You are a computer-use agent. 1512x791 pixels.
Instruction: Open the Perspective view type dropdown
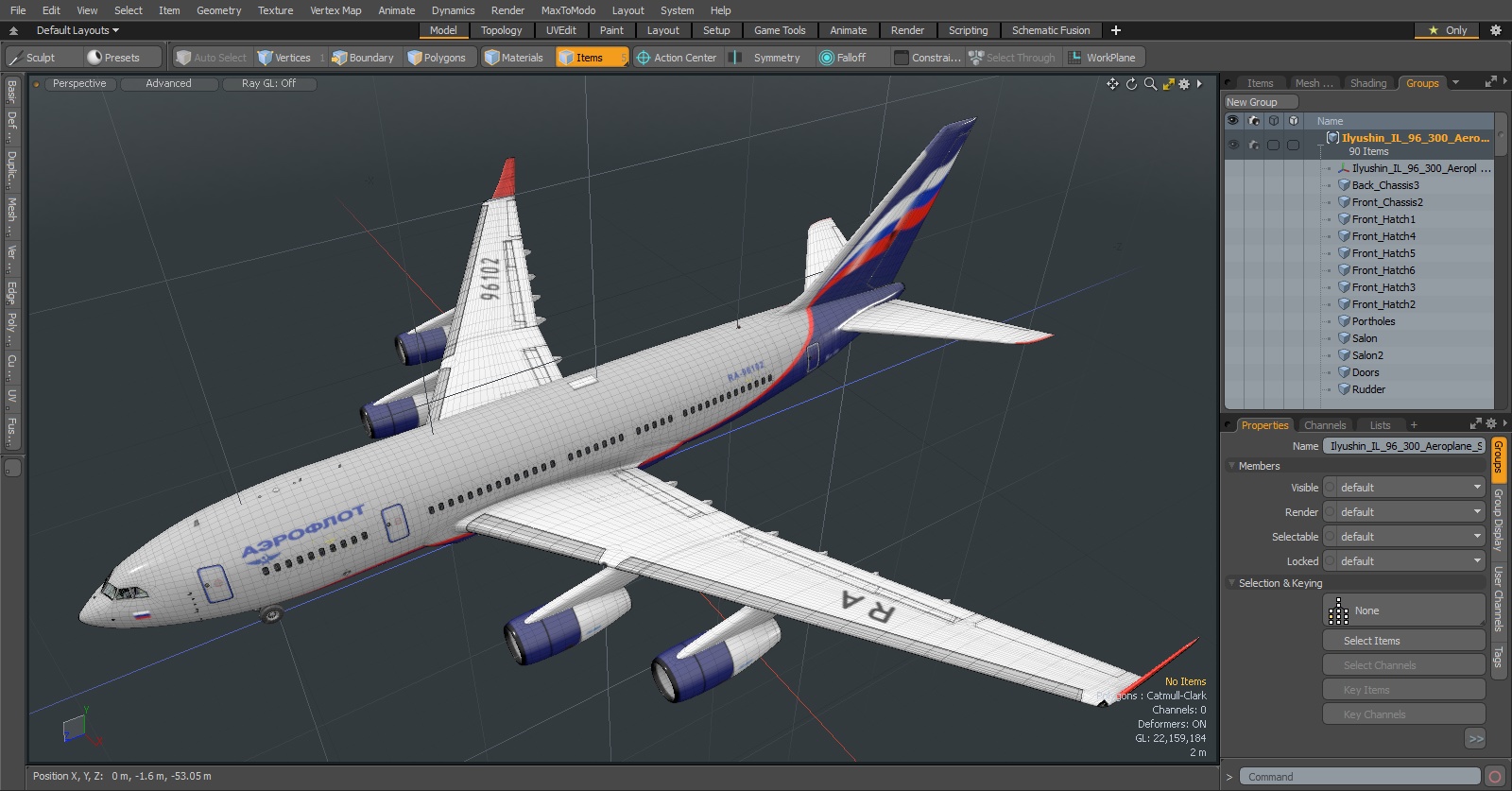(x=79, y=84)
